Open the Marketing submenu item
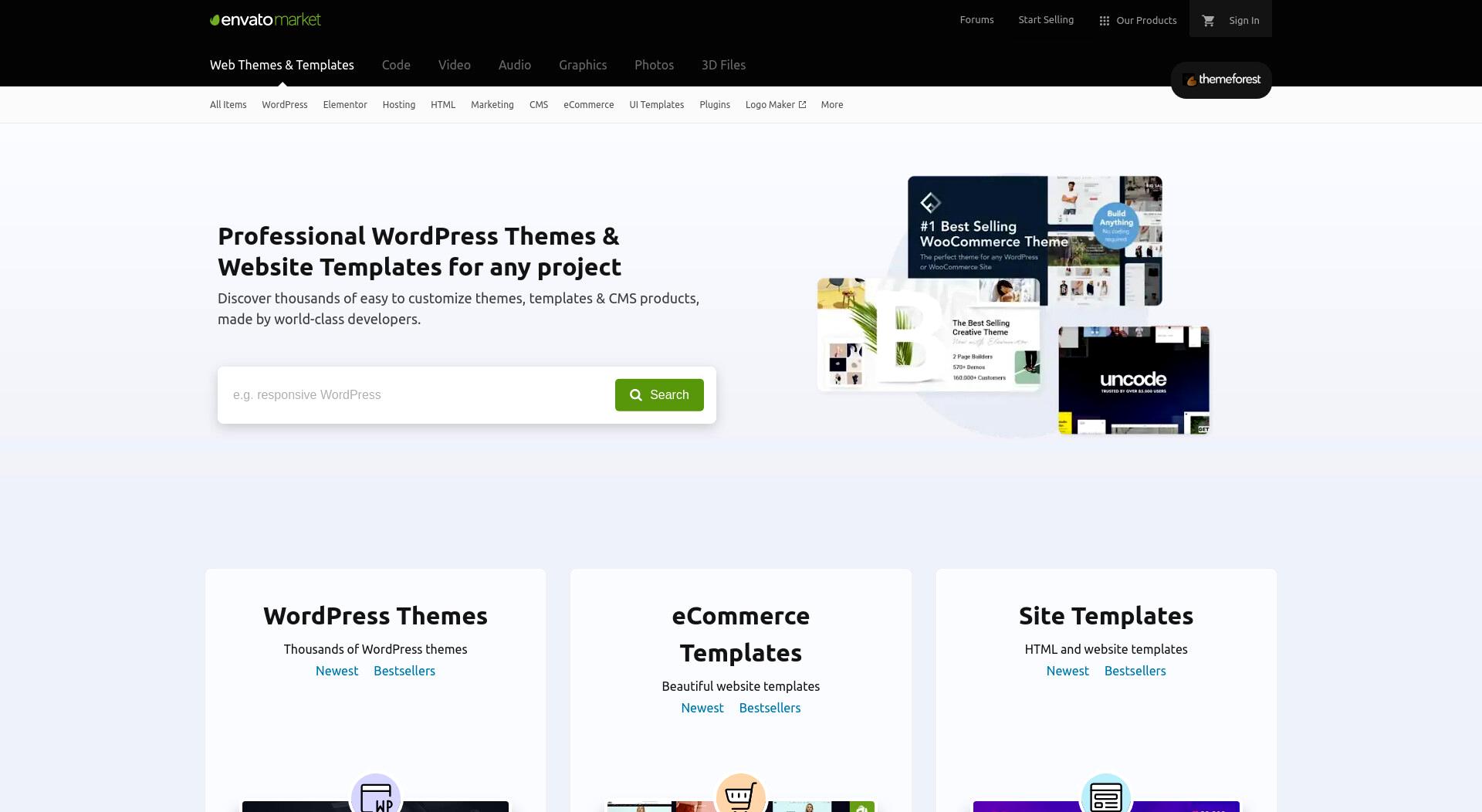 coord(492,105)
